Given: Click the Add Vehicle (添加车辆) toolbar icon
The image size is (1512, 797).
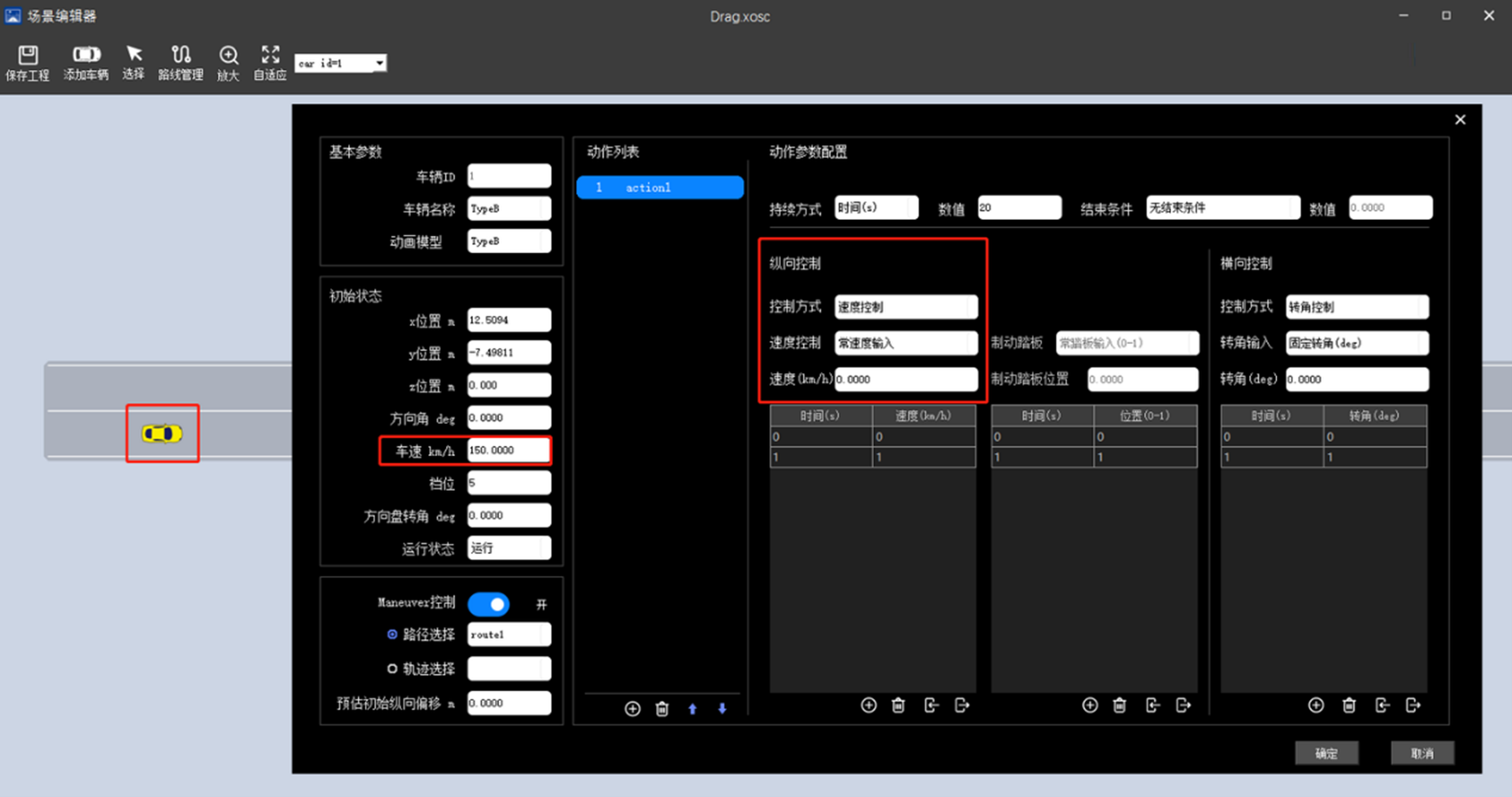Looking at the screenshot, I should 85,62.
